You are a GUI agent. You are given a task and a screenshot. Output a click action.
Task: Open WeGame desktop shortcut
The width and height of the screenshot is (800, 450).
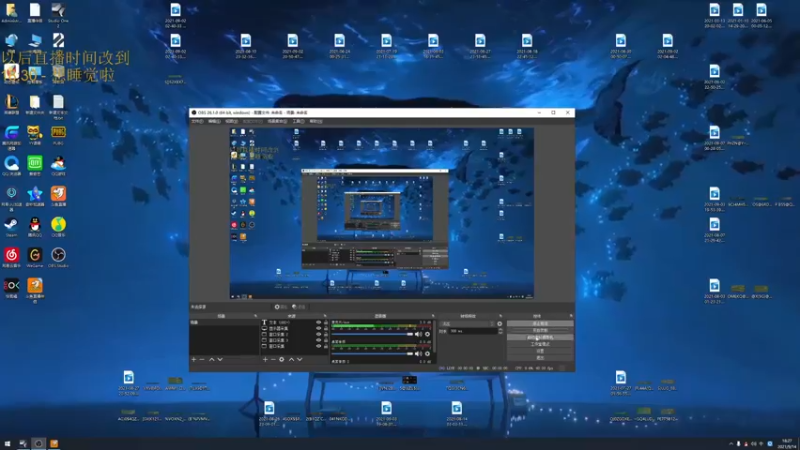tap(35, 257)
